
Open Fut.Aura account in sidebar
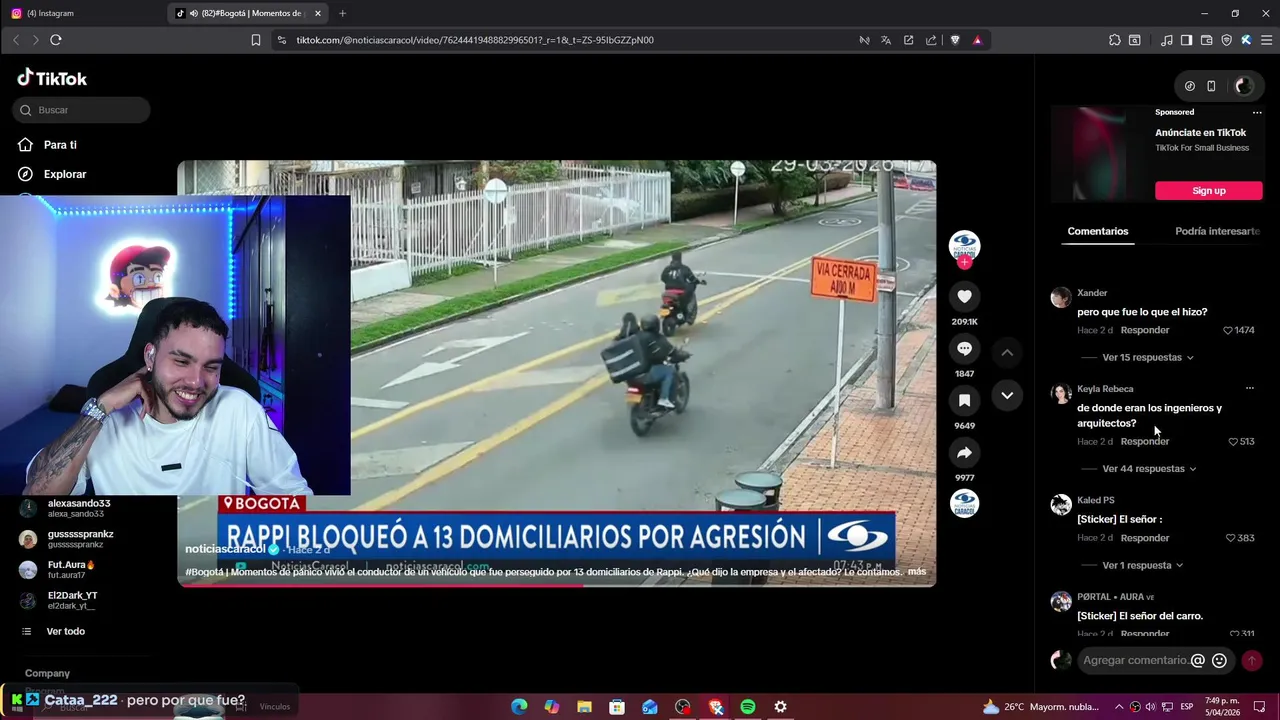point(70,569)
